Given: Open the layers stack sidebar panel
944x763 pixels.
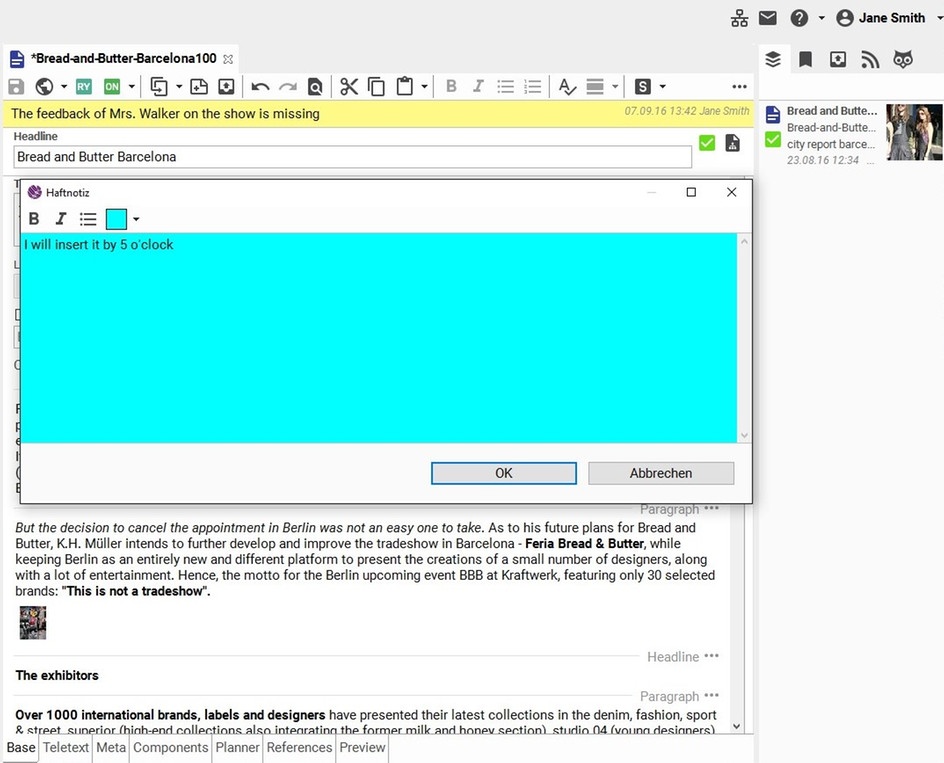Looking at the screenshot, I should (773, 60).
